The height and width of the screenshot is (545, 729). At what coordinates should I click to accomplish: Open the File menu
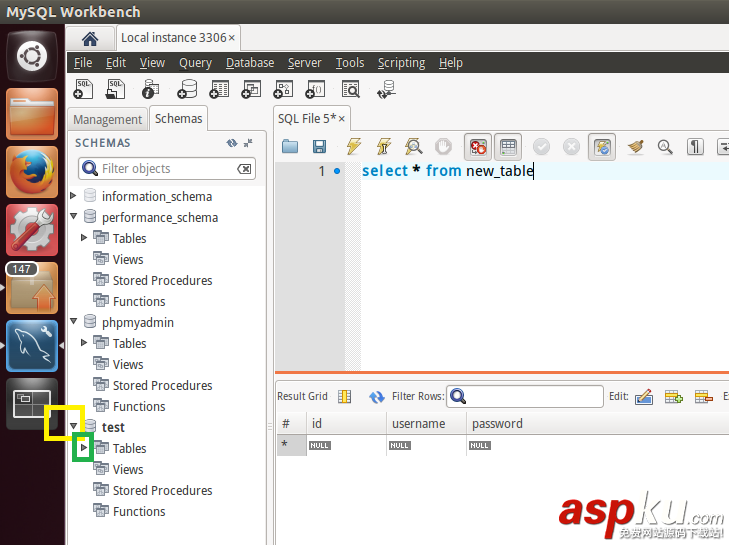[x=83, y=63]
